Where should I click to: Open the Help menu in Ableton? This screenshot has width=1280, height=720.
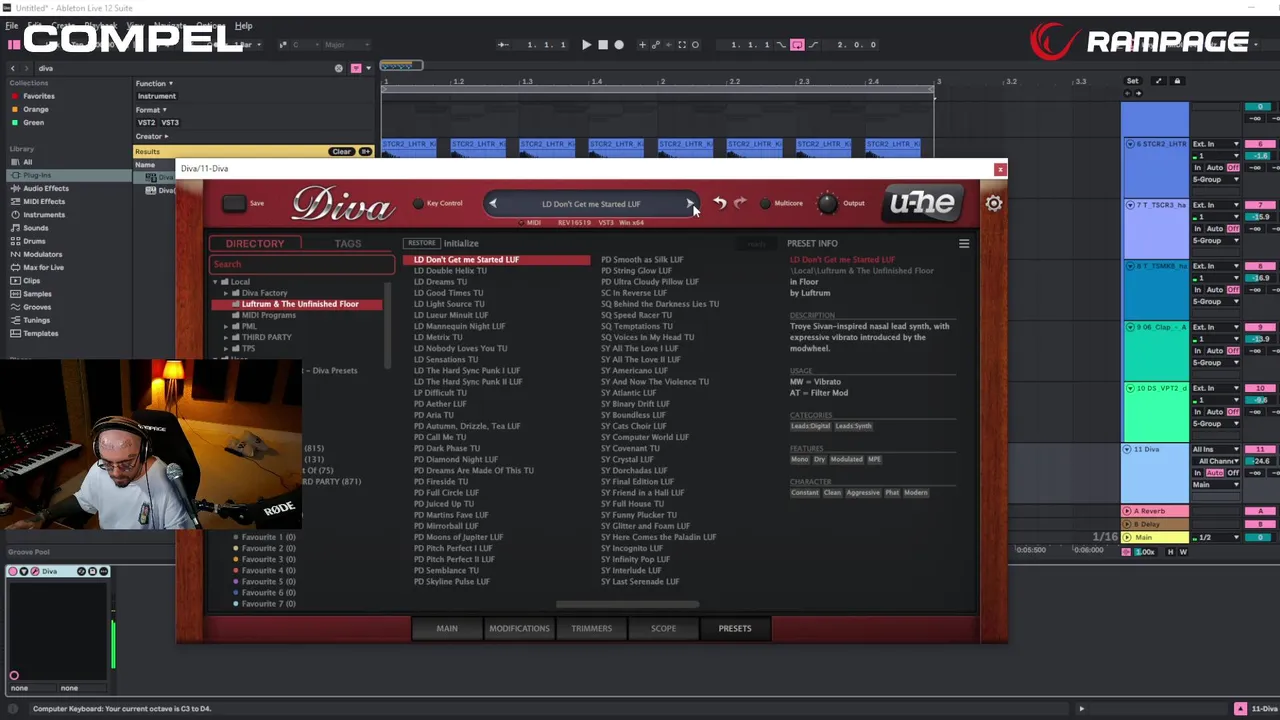click(243, 25)
